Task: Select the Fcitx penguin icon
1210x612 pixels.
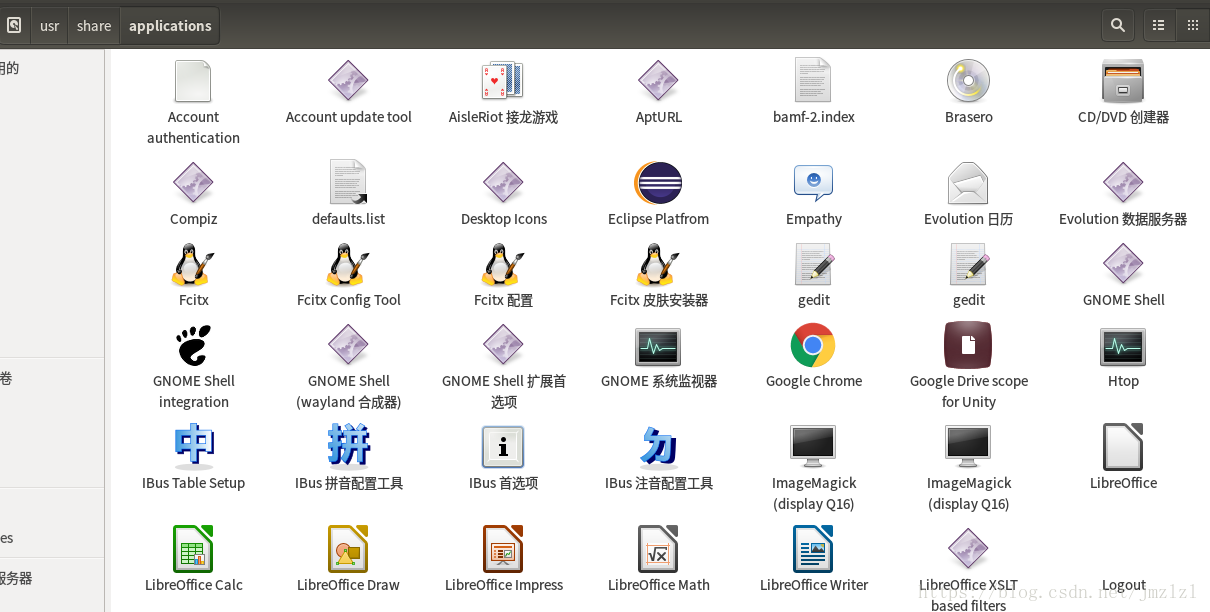Action: pyautogui.click(x=193, y=264)
